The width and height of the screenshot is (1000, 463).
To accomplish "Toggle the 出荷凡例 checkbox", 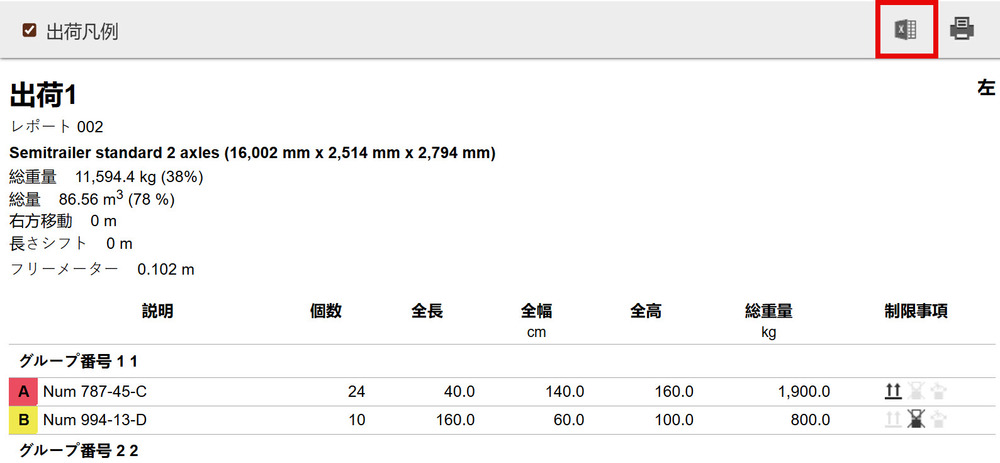I will click(x=30, y=31).
